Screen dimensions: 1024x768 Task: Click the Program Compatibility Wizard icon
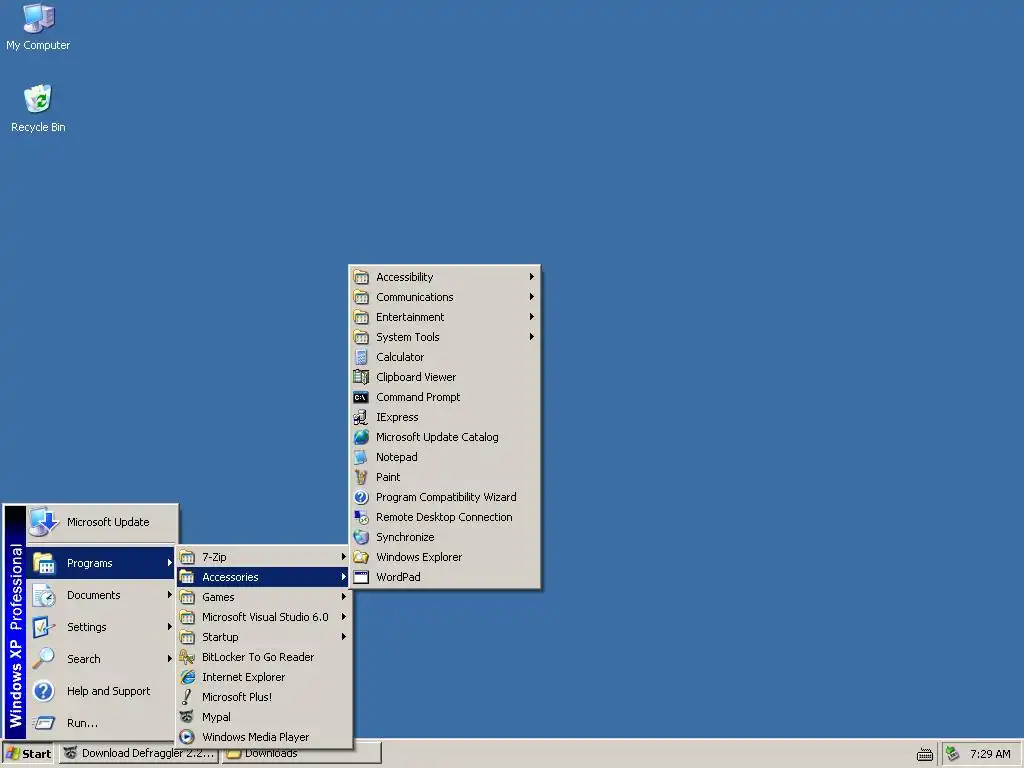(x=361, y=497)
